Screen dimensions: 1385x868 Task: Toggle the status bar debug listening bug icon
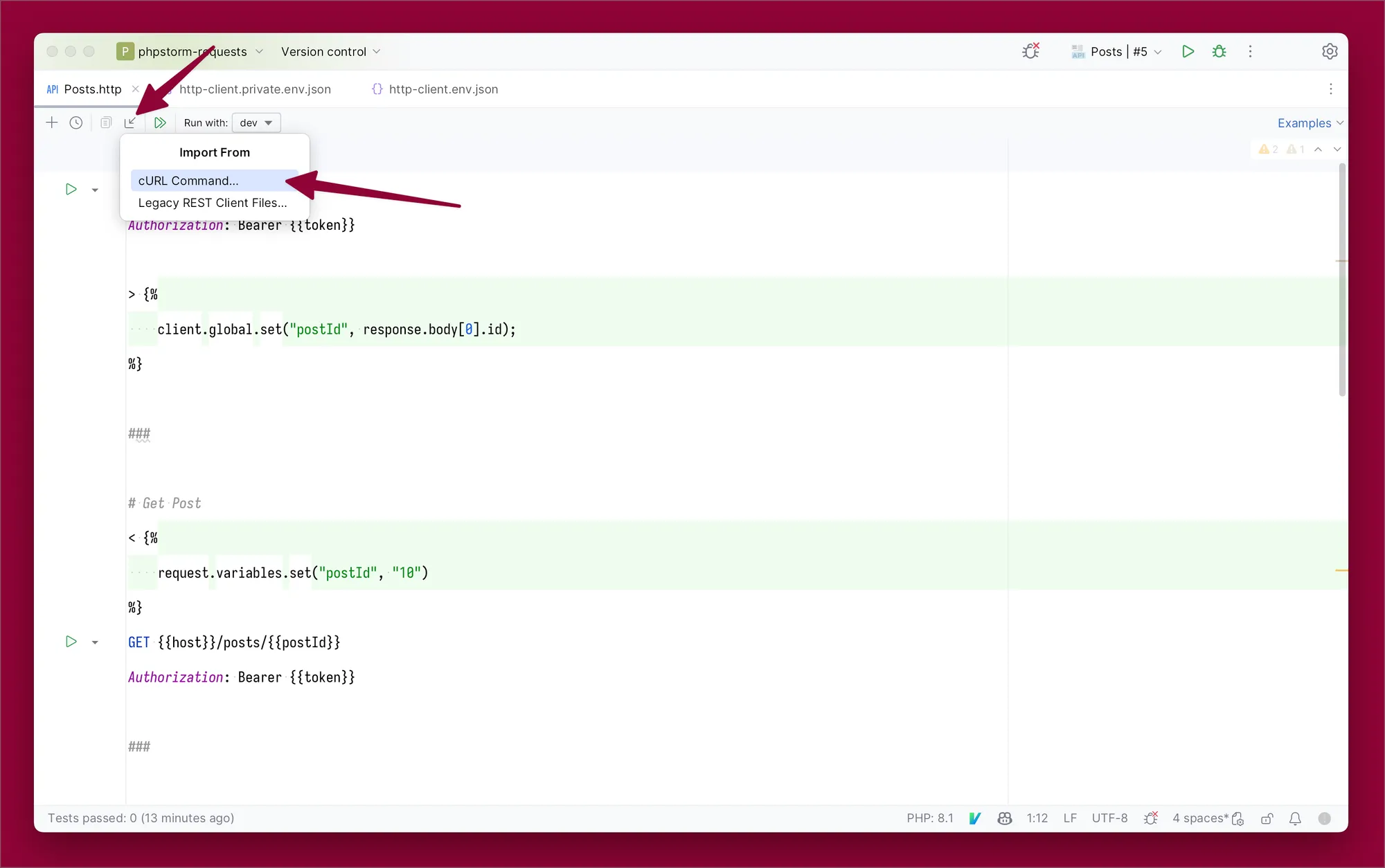1151,818
